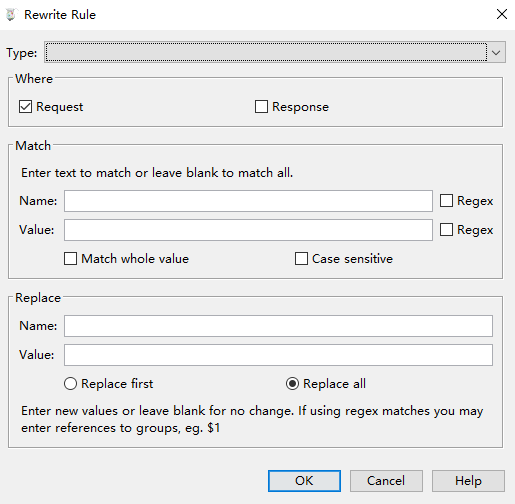515x504 pixels.
Task: Tick the Match whole value checkbox
Action: 70,259
